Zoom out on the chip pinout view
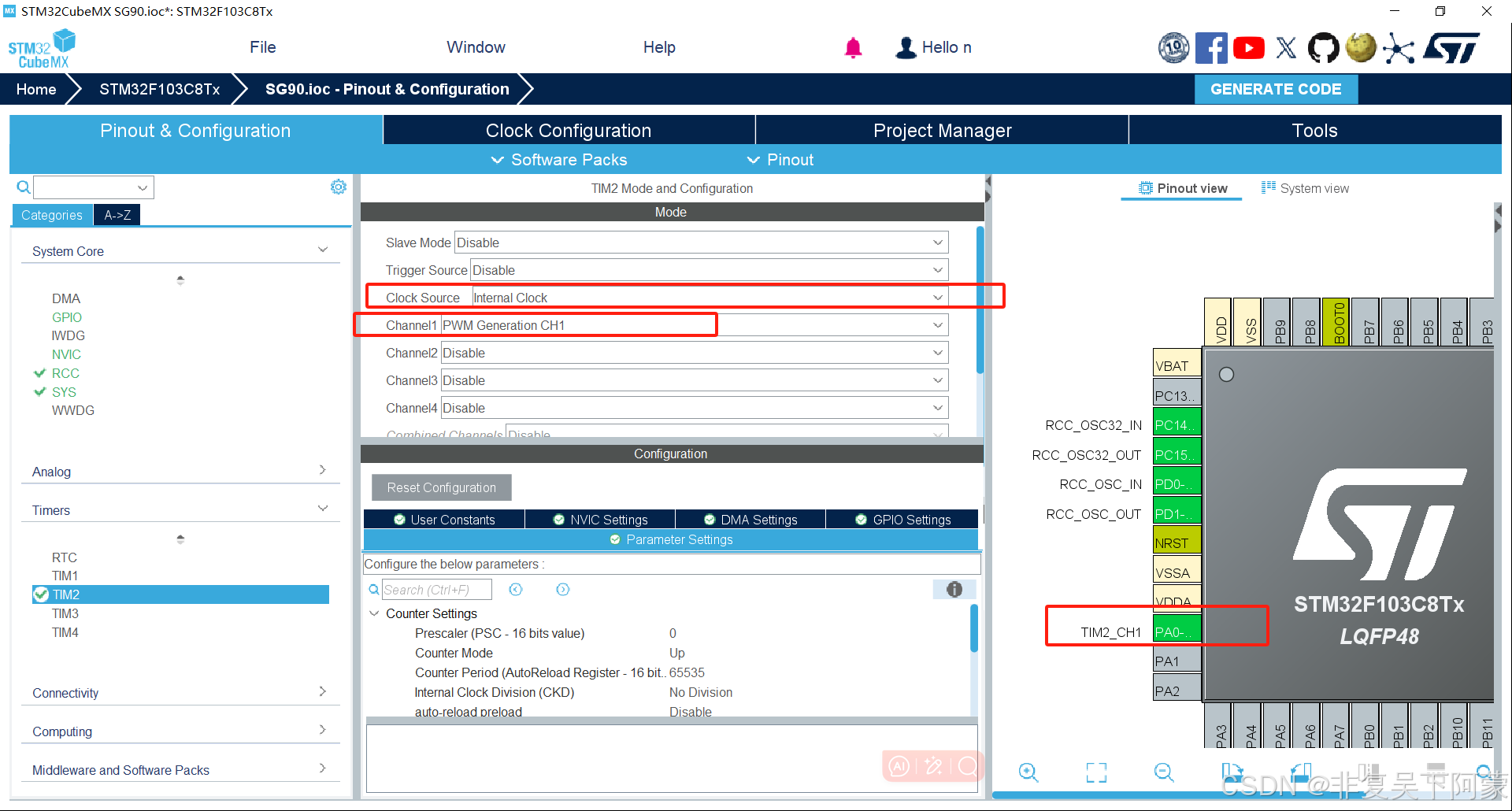The width and height of the screenshot is (1512, 811). coord(1164,772)
